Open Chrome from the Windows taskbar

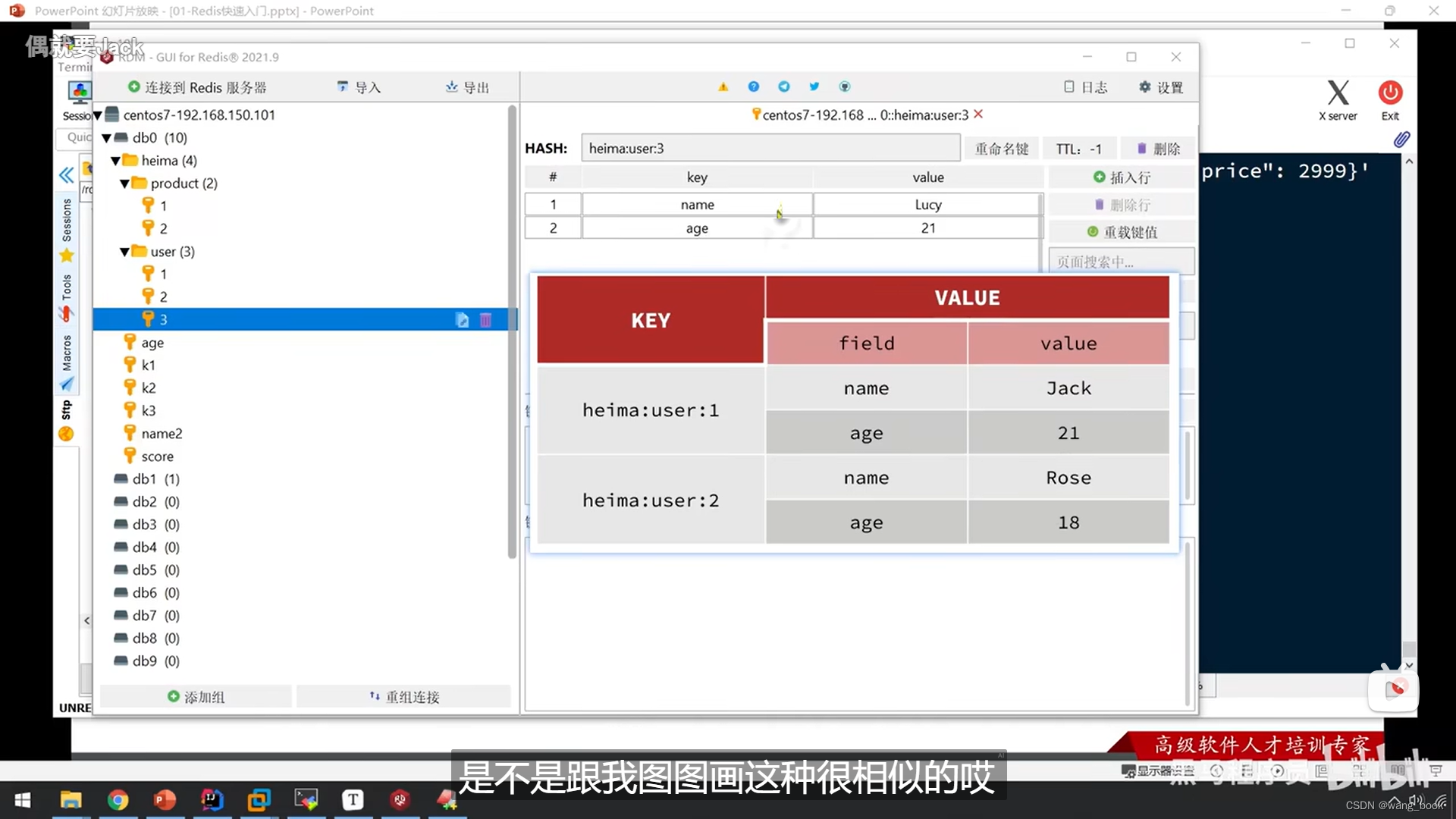coord(118,799)
